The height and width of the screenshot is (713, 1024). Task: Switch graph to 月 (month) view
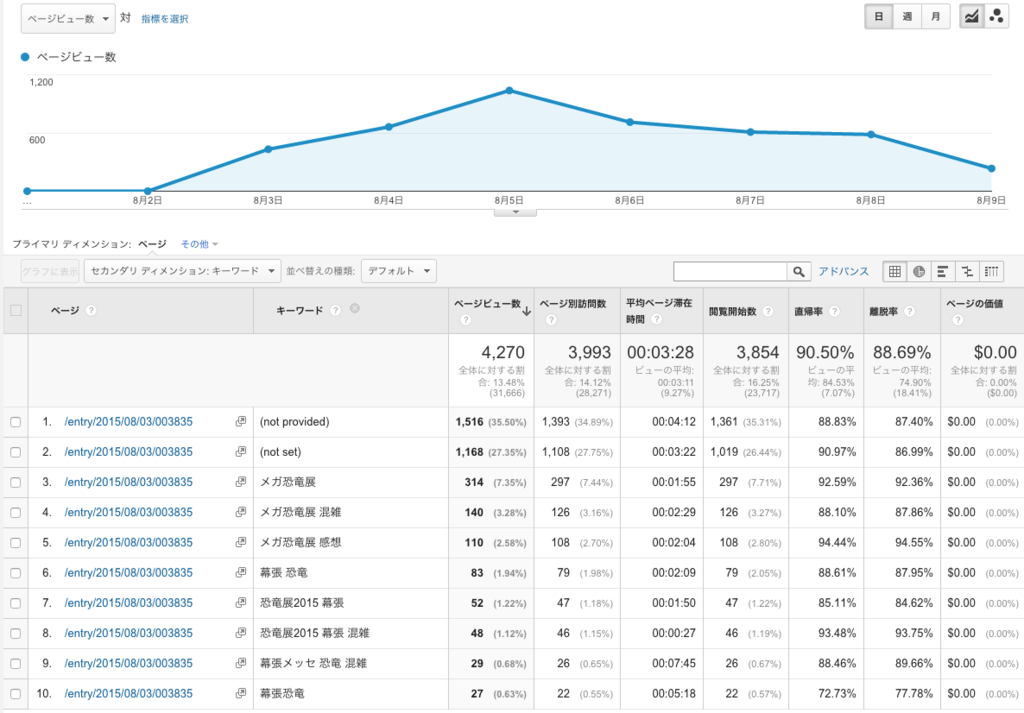coord(935,17)
